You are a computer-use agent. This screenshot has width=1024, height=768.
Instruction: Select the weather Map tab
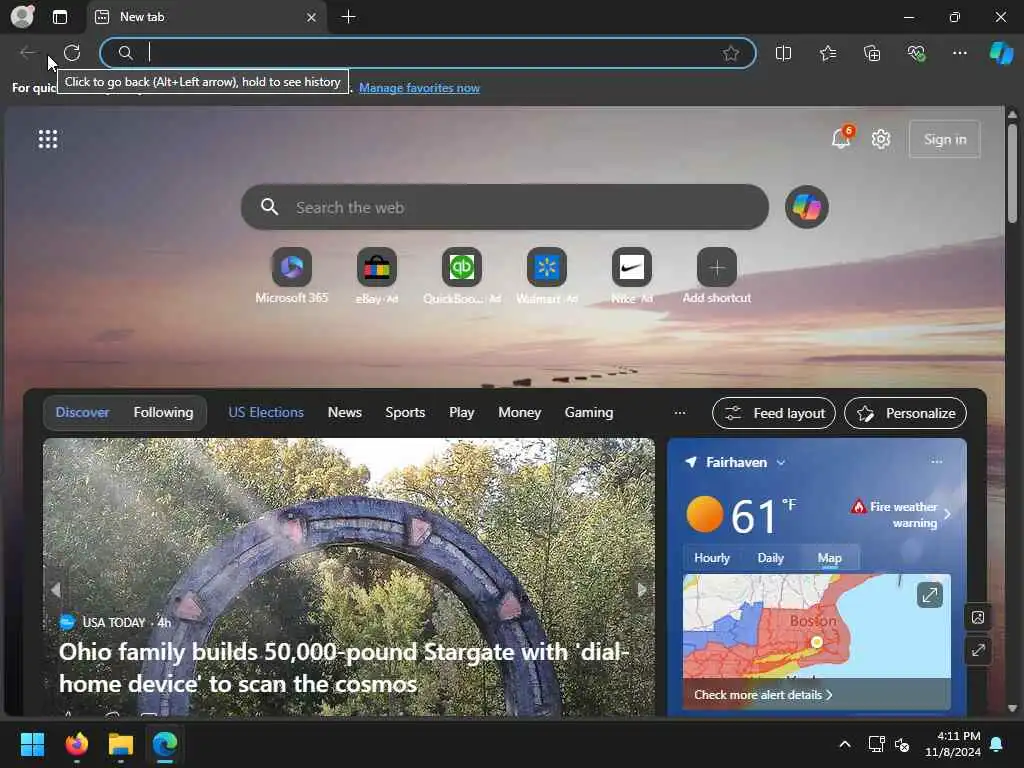pyautogui.click(x=829, y=558)
